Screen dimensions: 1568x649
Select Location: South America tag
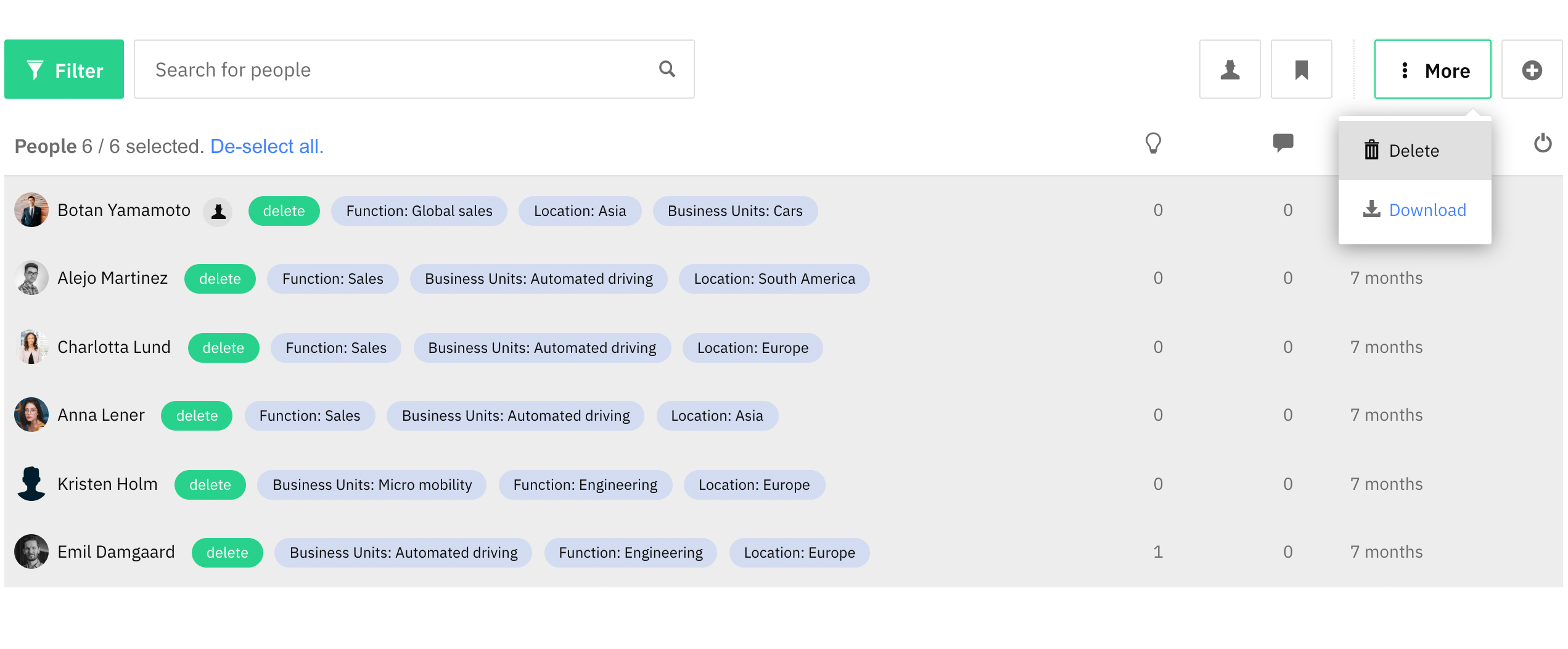tap(774, 279)
